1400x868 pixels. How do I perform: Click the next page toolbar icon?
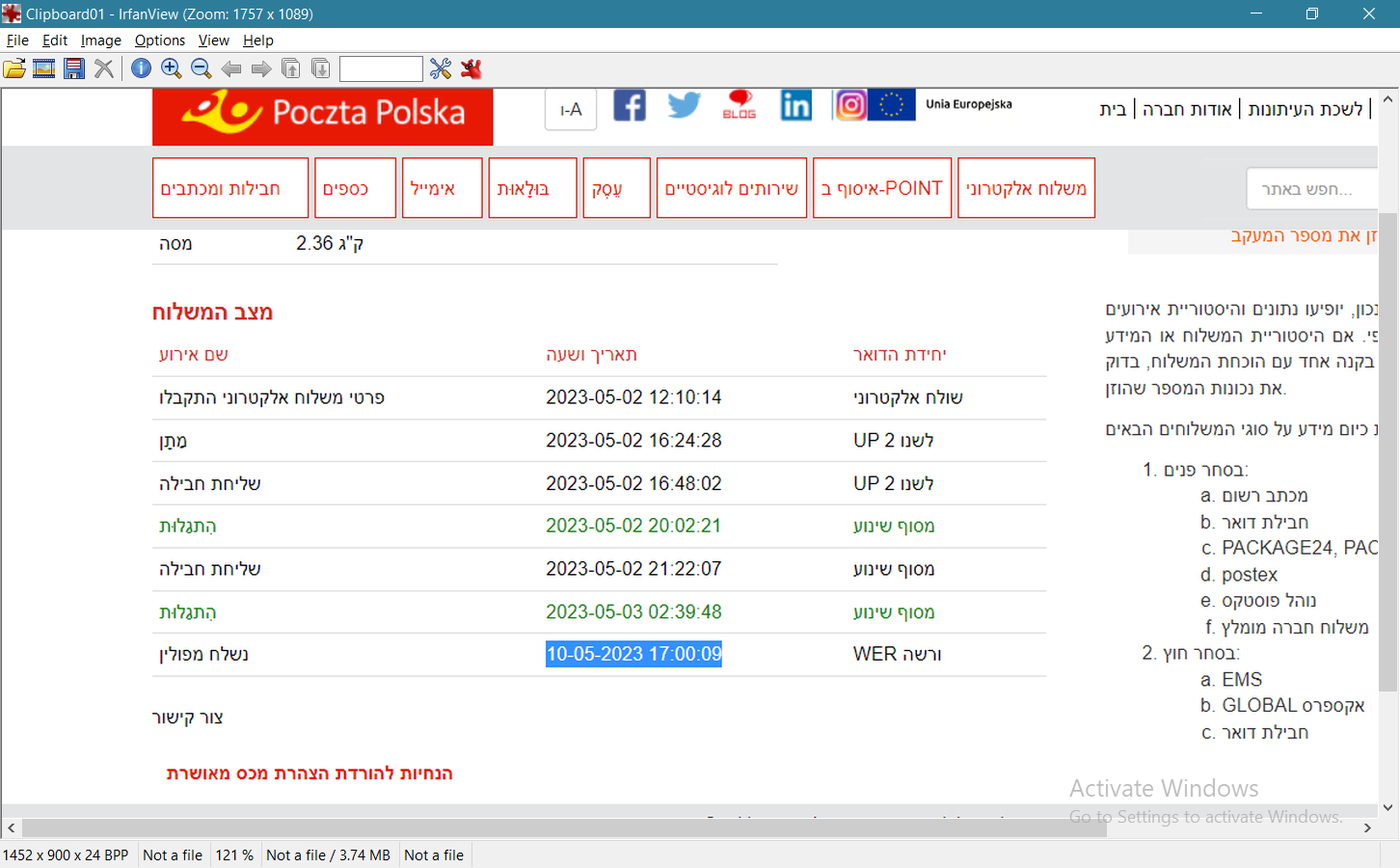coord(321,68)
